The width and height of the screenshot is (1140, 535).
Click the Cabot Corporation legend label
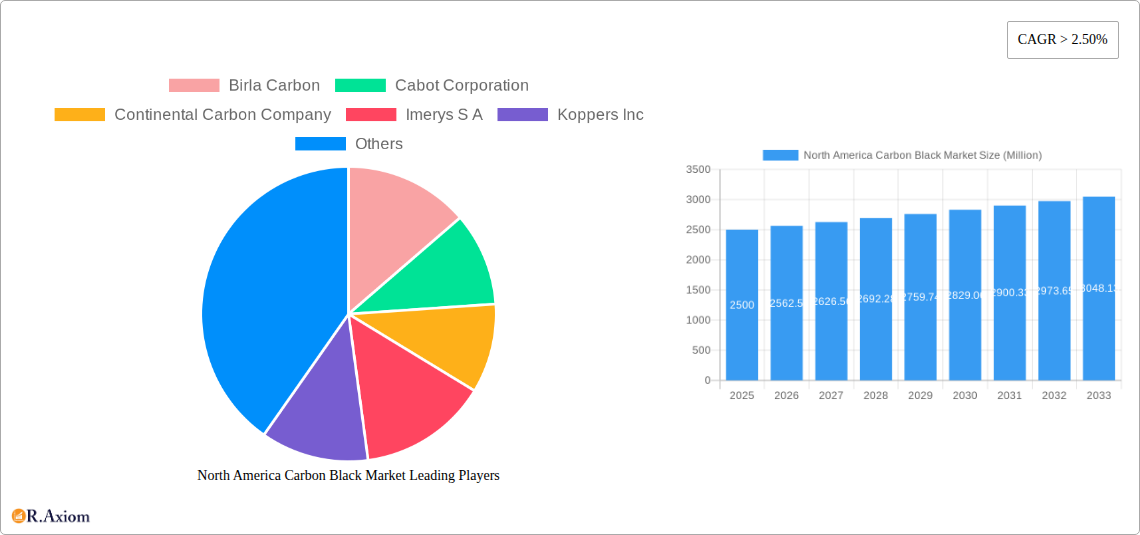(462, 86)
